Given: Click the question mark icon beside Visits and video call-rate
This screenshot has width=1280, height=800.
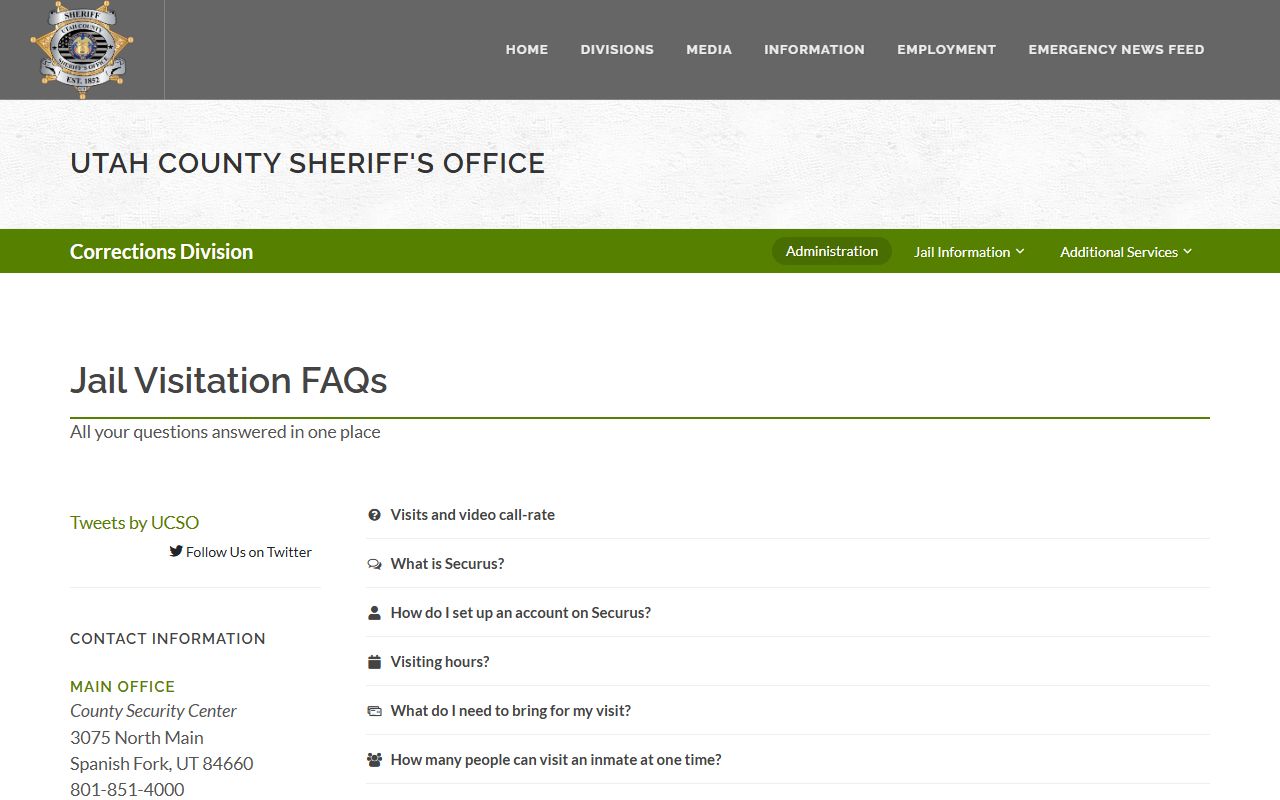Looking at the screenshot, I should [x=375, y=515].
